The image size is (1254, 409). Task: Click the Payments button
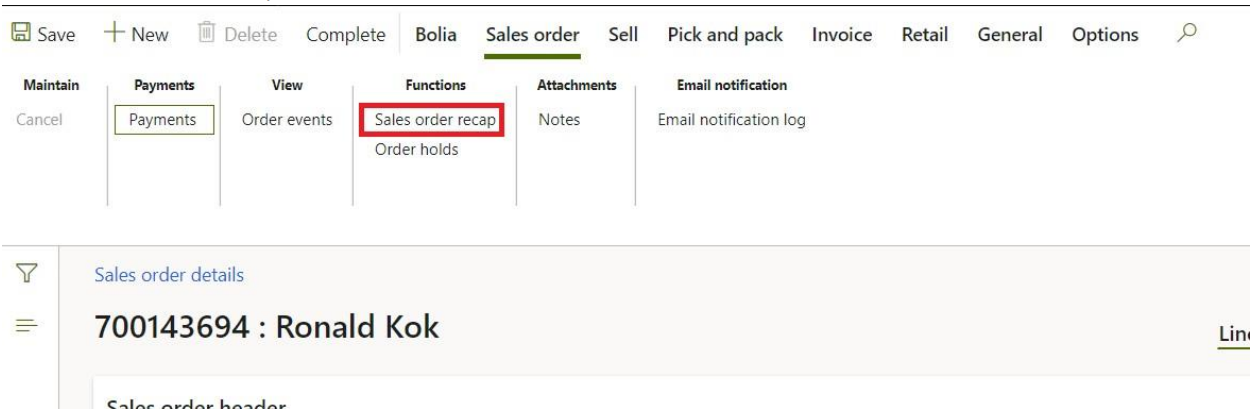click(164, 120)
